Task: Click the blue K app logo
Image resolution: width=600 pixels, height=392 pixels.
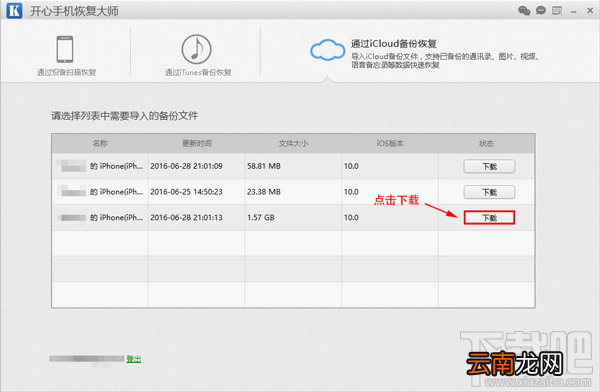Action: 14,10
